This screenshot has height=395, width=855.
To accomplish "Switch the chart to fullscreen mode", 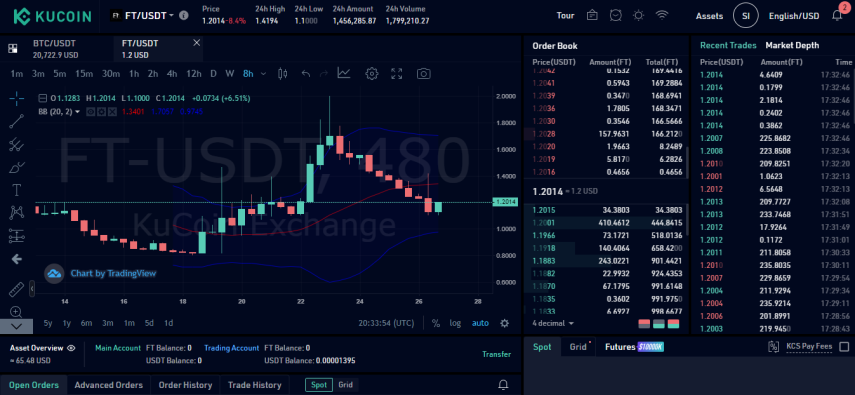I will pos(397,74).
